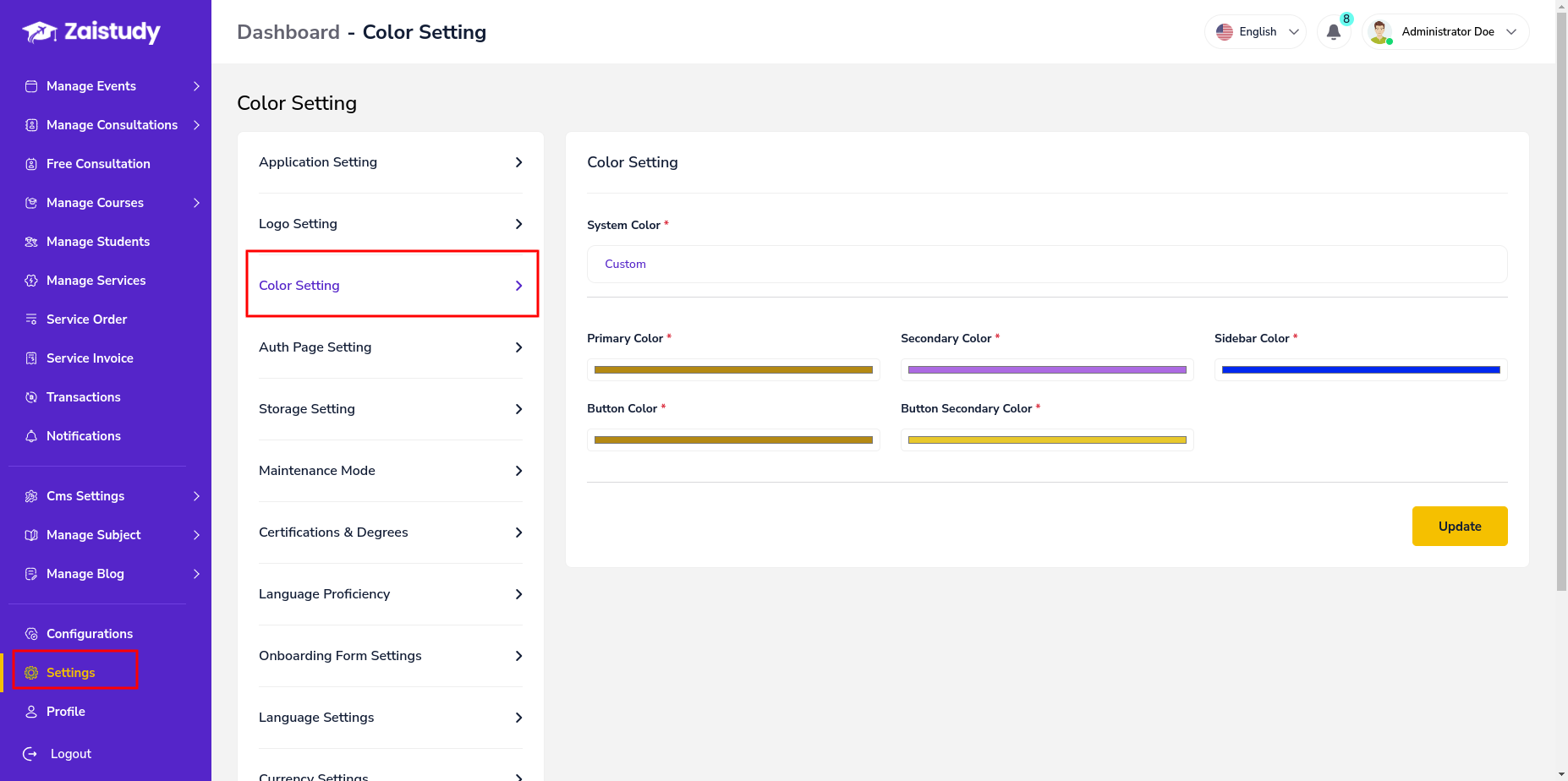The height and width of the screenshot is (781, 1568).
Task: Click the Zaistudy logo
Action: tap(91, 32)
